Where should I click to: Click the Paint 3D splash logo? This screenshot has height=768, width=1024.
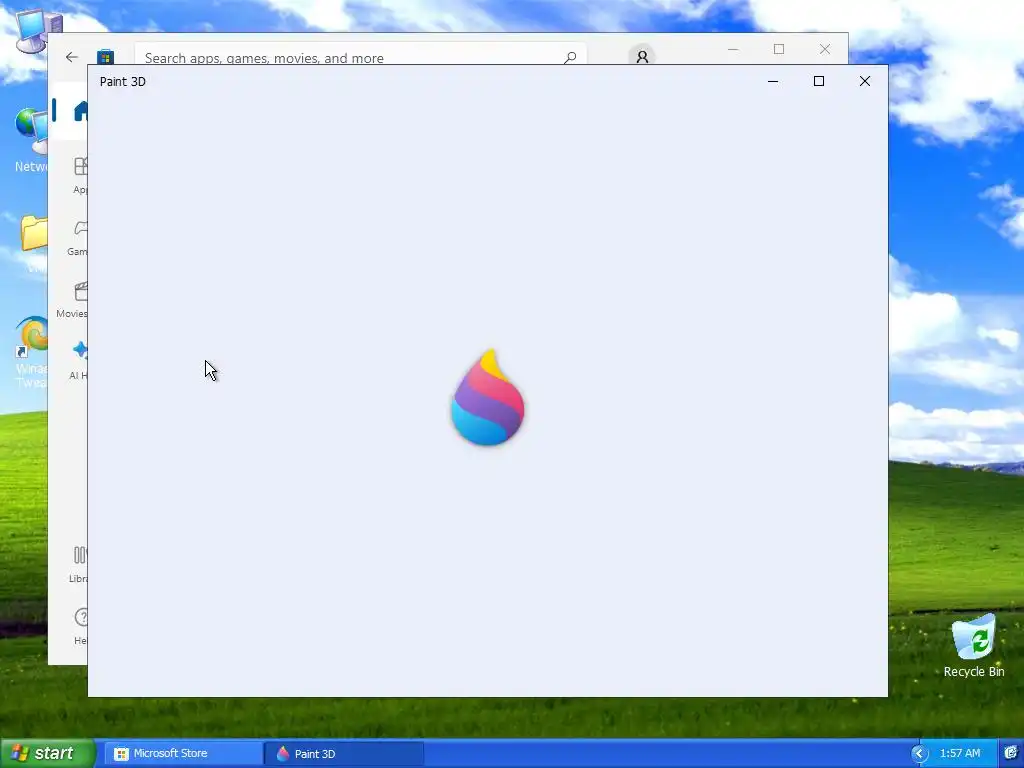coord(488,397)
